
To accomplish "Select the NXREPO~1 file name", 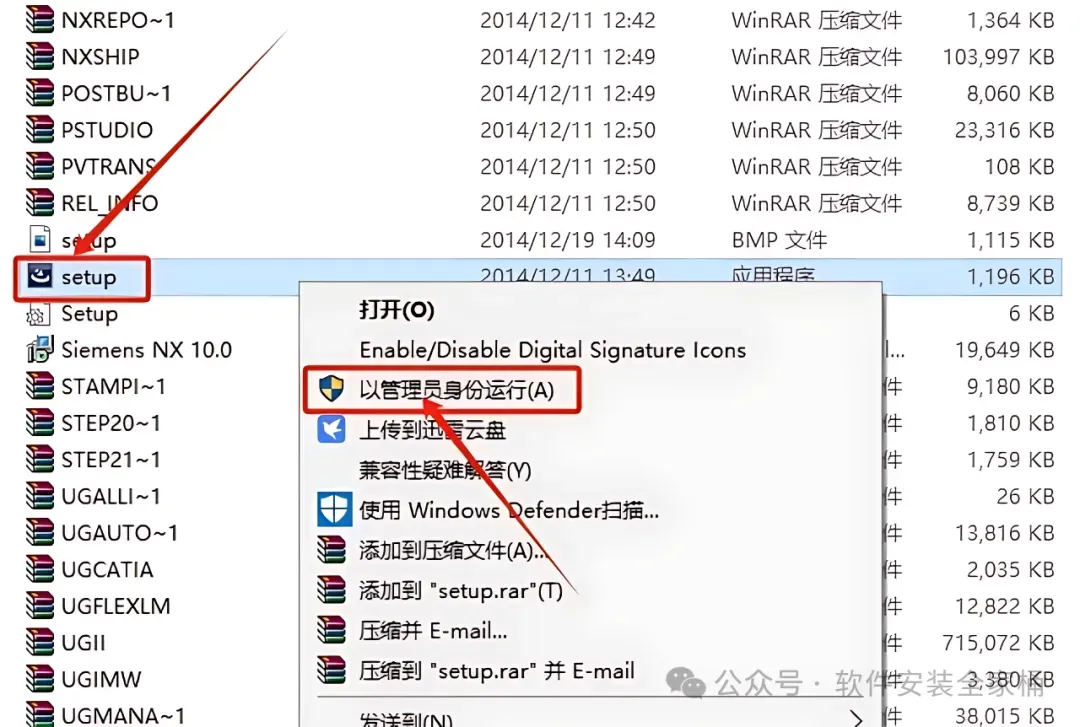I will tap(118, 21).
